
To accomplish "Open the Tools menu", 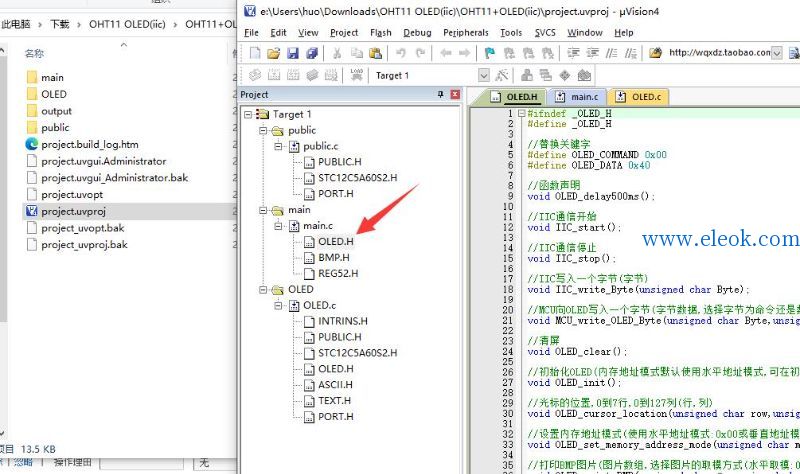I will (511, 33).
